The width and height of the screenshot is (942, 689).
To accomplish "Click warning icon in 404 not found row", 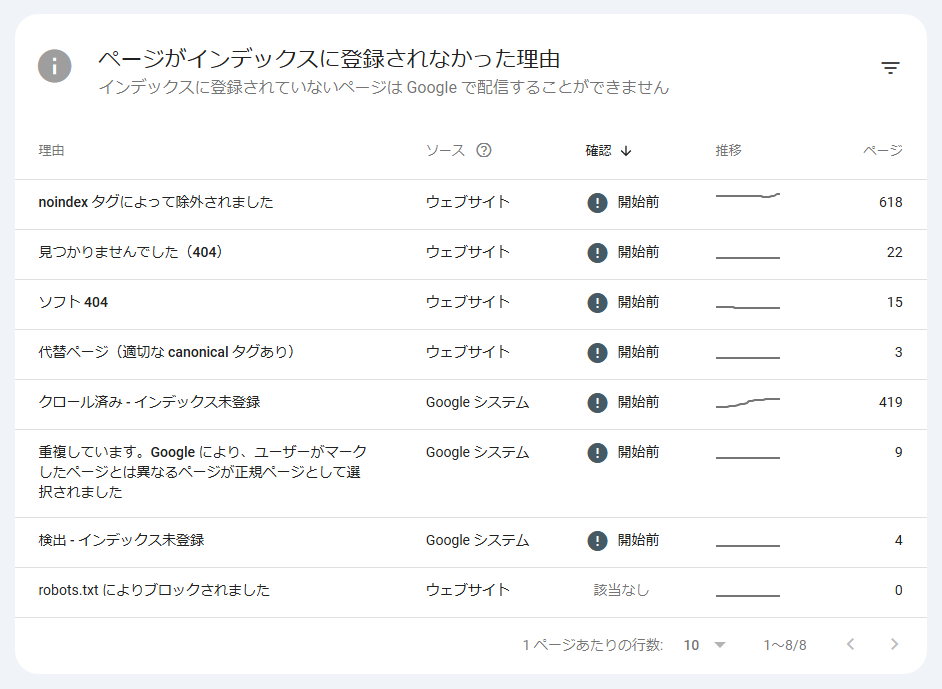I will [597, 252].
